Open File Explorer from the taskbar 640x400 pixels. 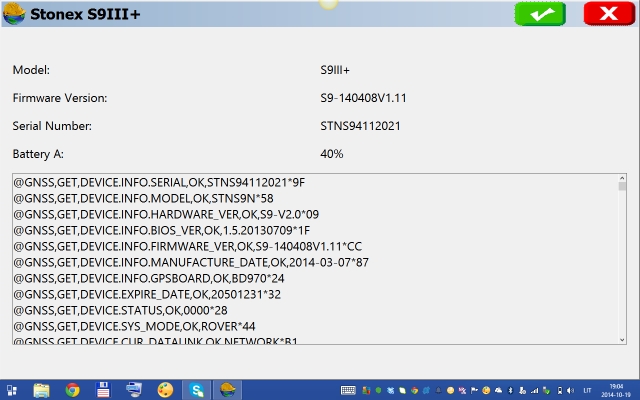click(x=41, y=390)
